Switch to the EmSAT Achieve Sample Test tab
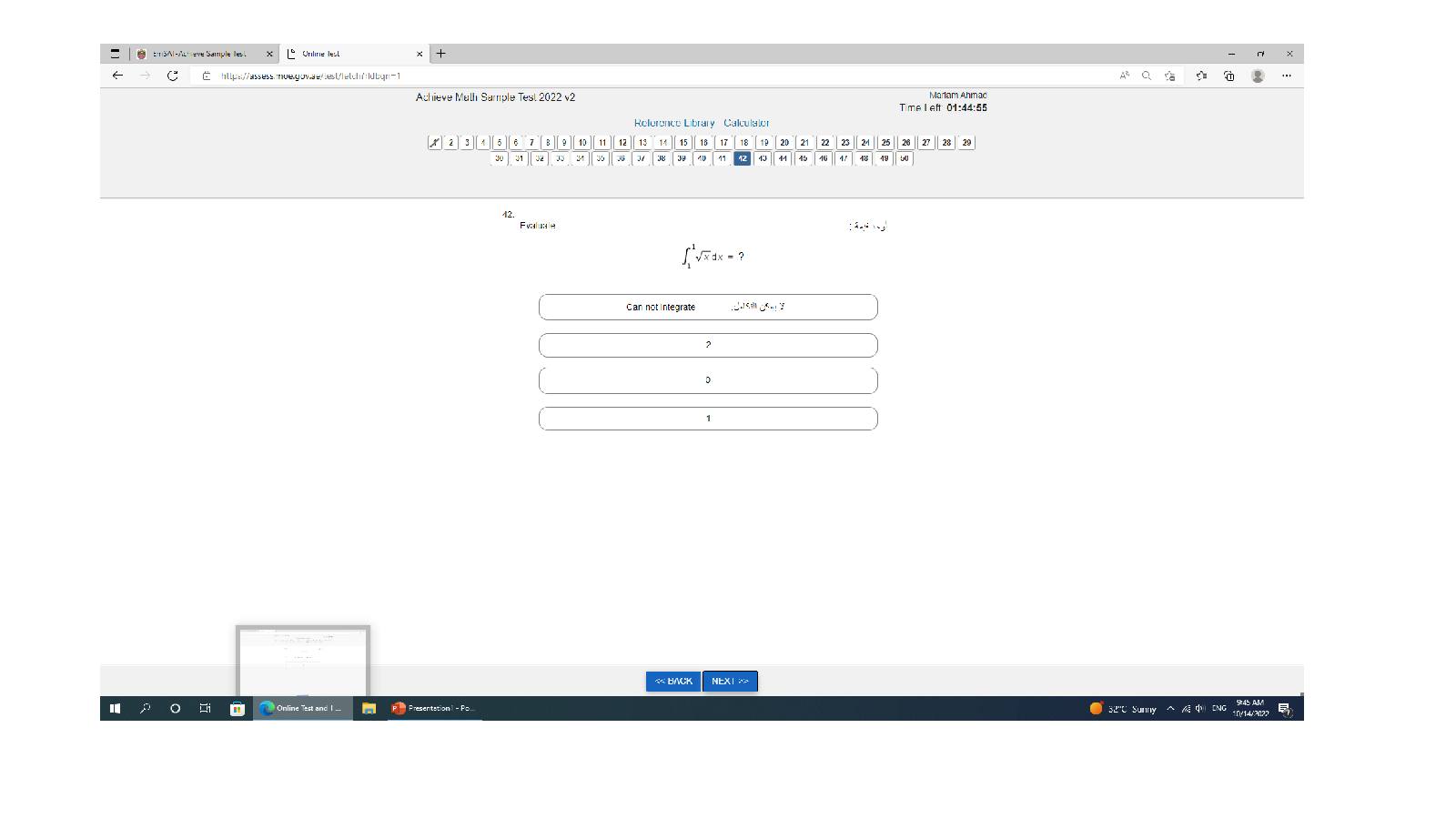The height and width of the screenshot is (819, 1456). point(200,54)
